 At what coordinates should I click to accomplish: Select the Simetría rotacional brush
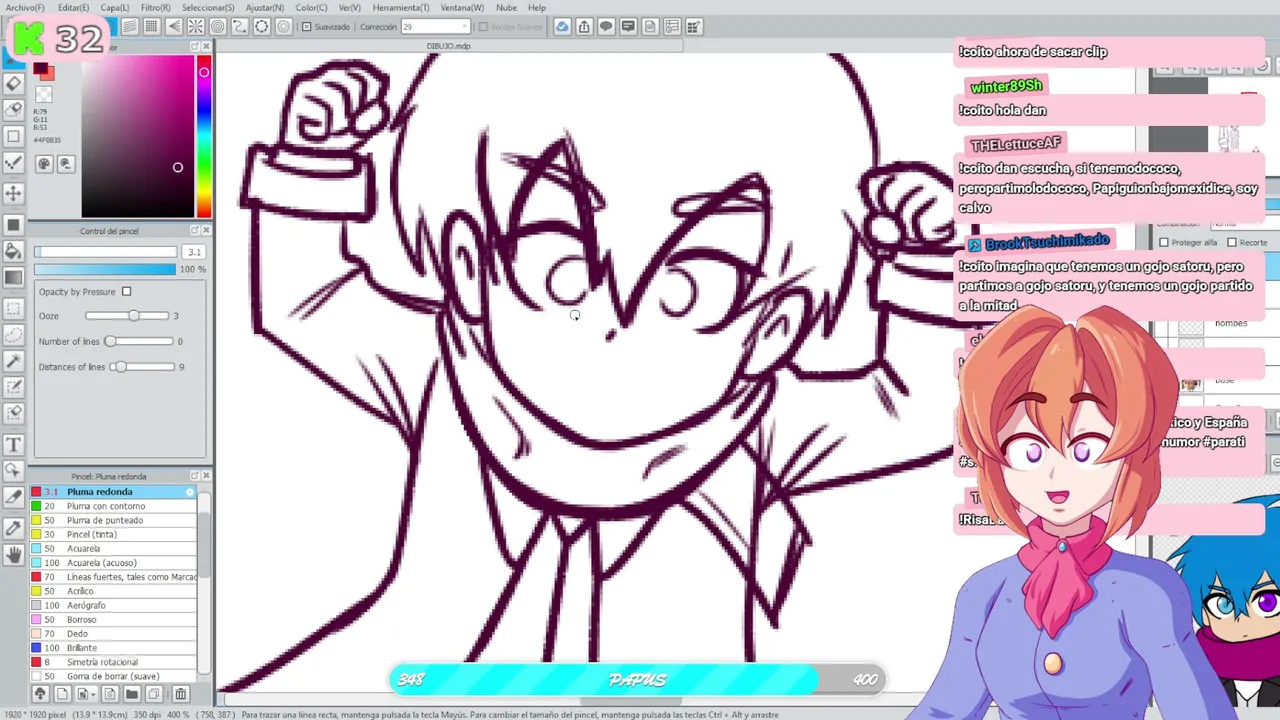pos(114,662)
